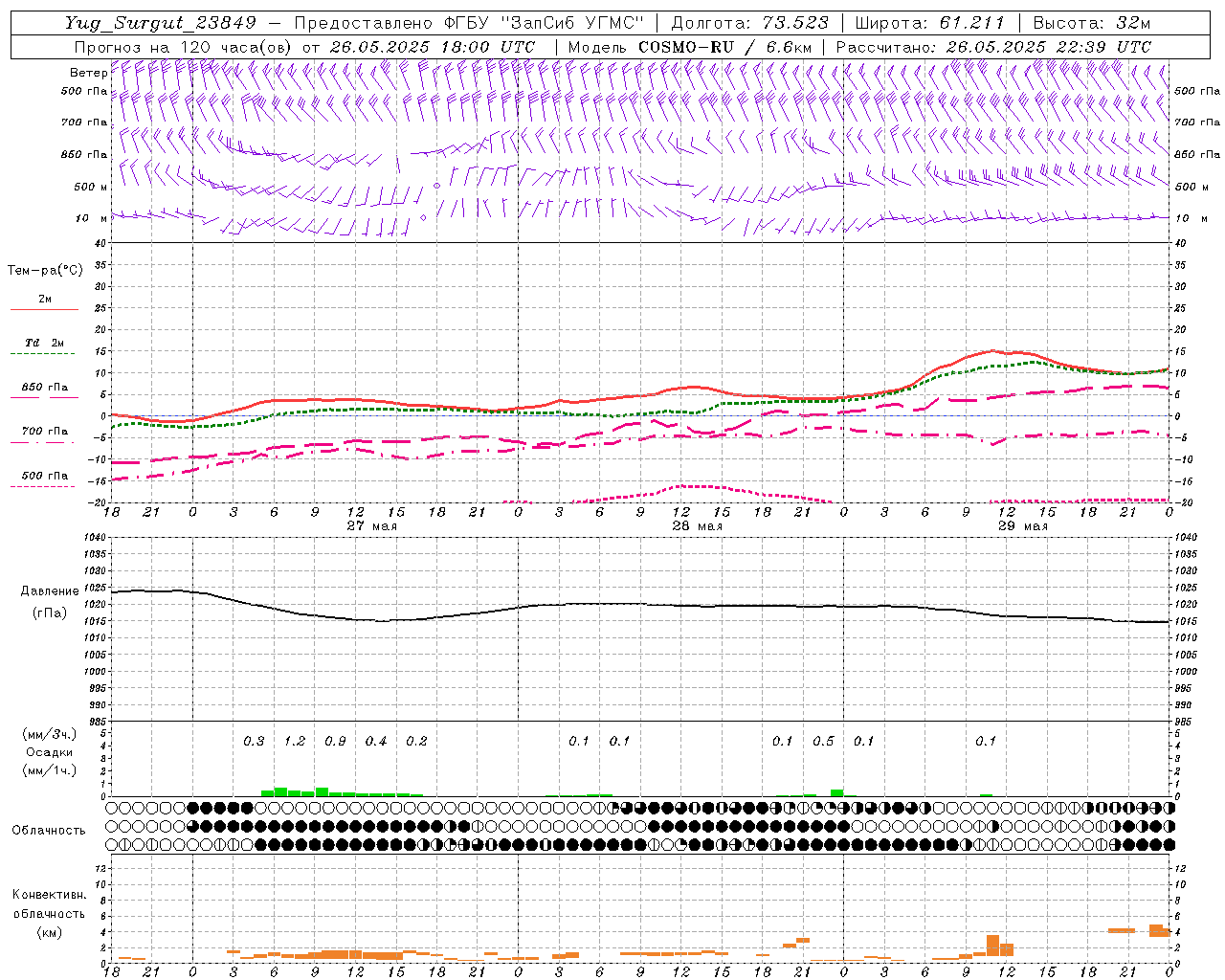Click the Ветер panel label

[88, 73]
